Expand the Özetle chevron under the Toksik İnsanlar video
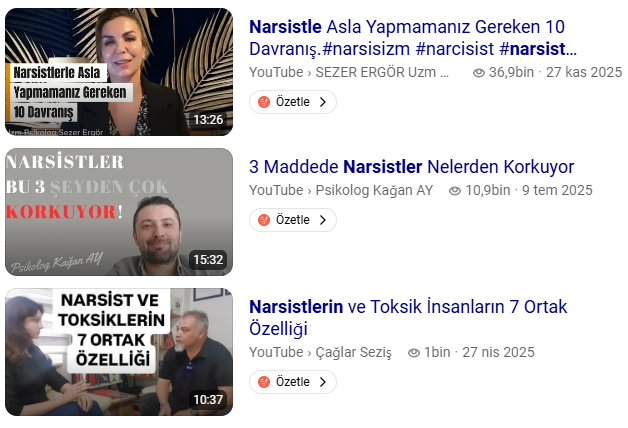 [x=323, y=382]
